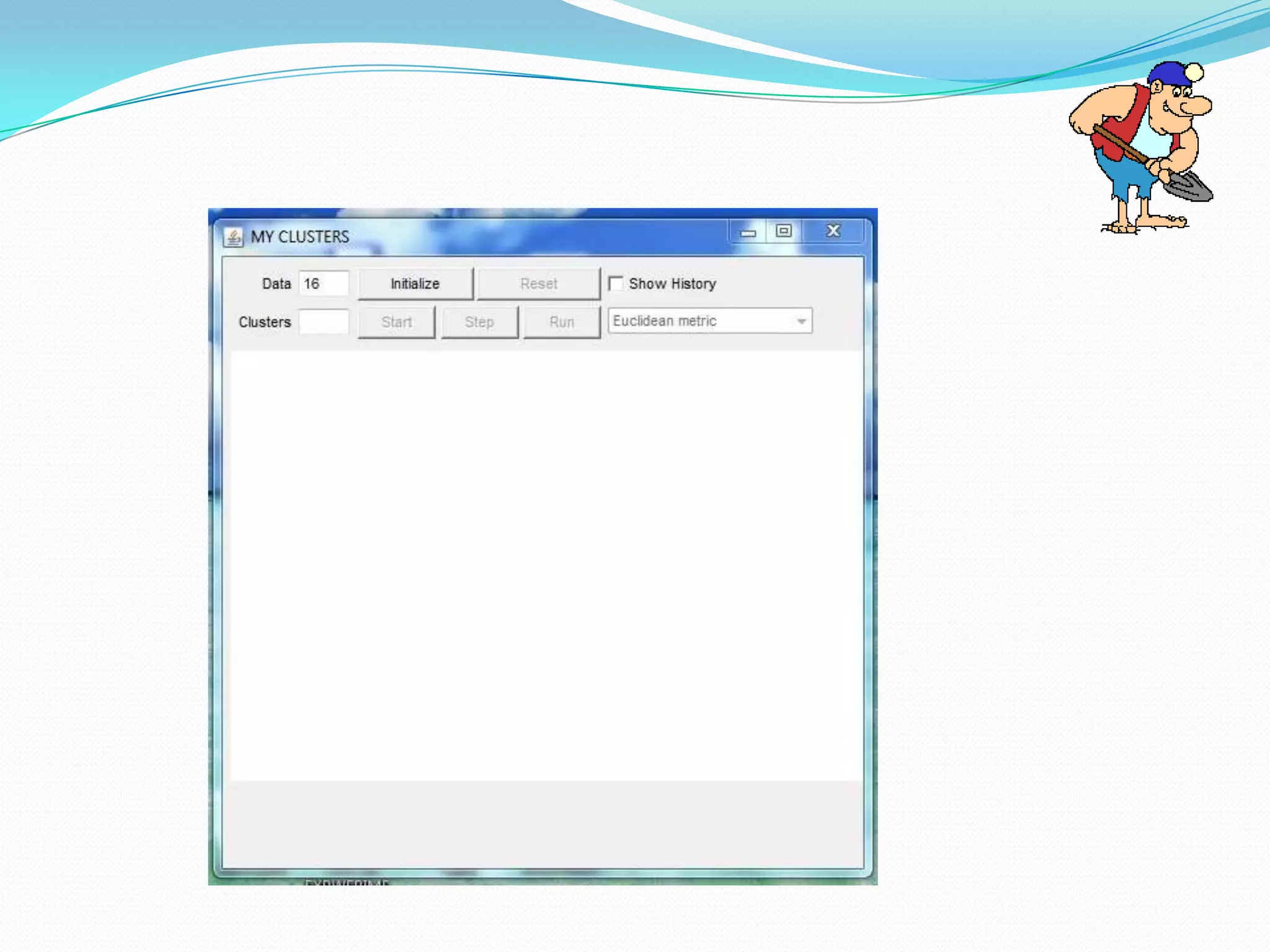Close the MY CLUSTERS window
The width and height of the screenshot is (1270, 952).
tap(833, 231)
